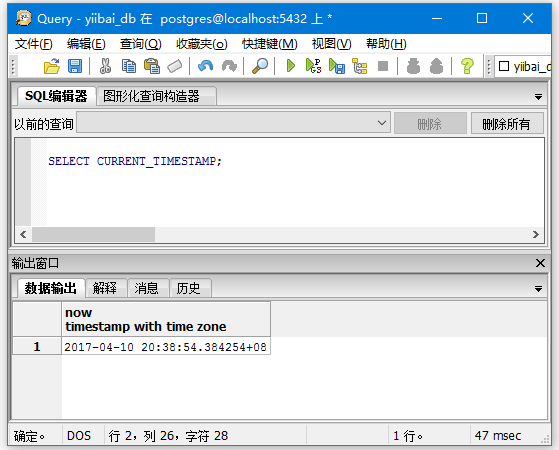Viewport: 559px width, 450px height.
Task: Explain the query icon
Action: [x=360, y=66]
